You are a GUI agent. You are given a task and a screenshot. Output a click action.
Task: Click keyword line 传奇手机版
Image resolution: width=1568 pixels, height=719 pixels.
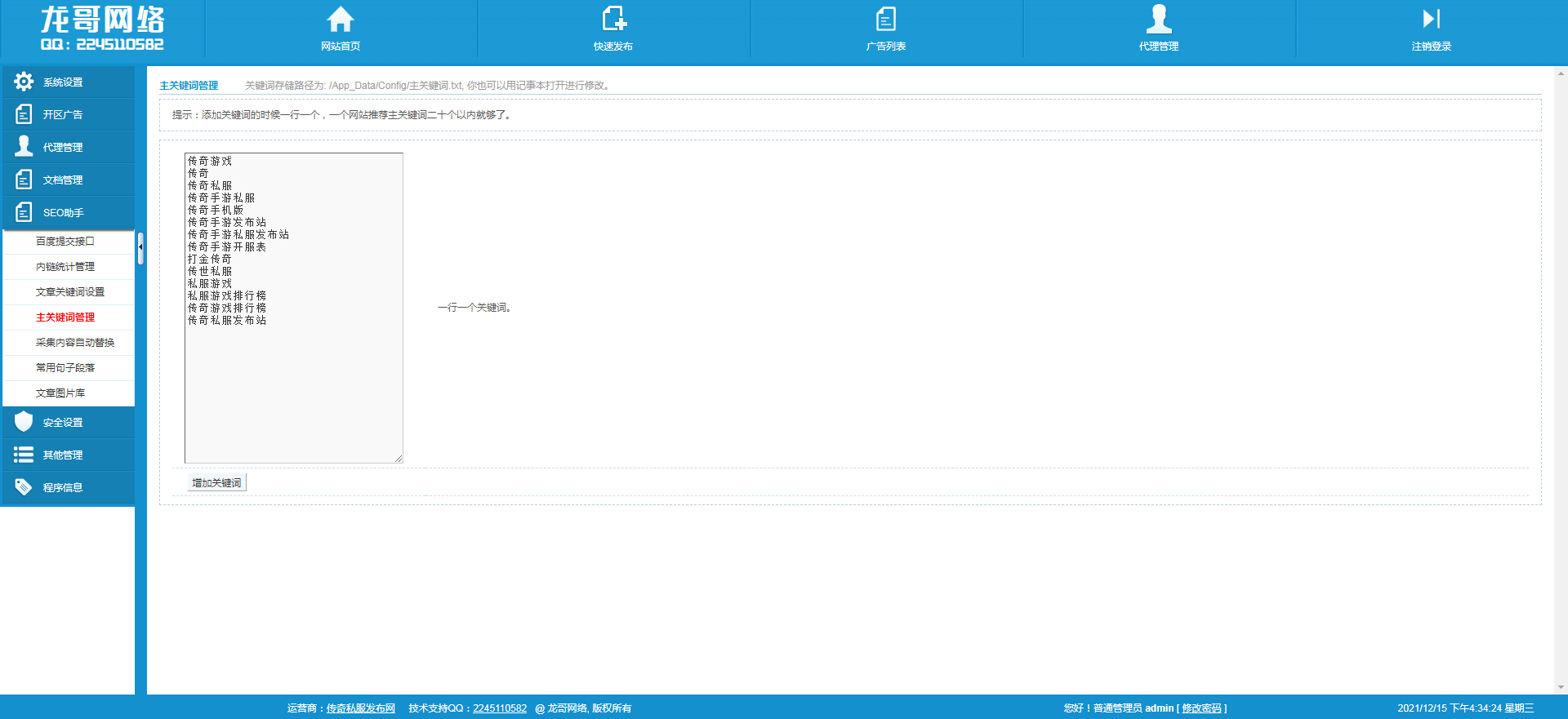coord(216,210)
